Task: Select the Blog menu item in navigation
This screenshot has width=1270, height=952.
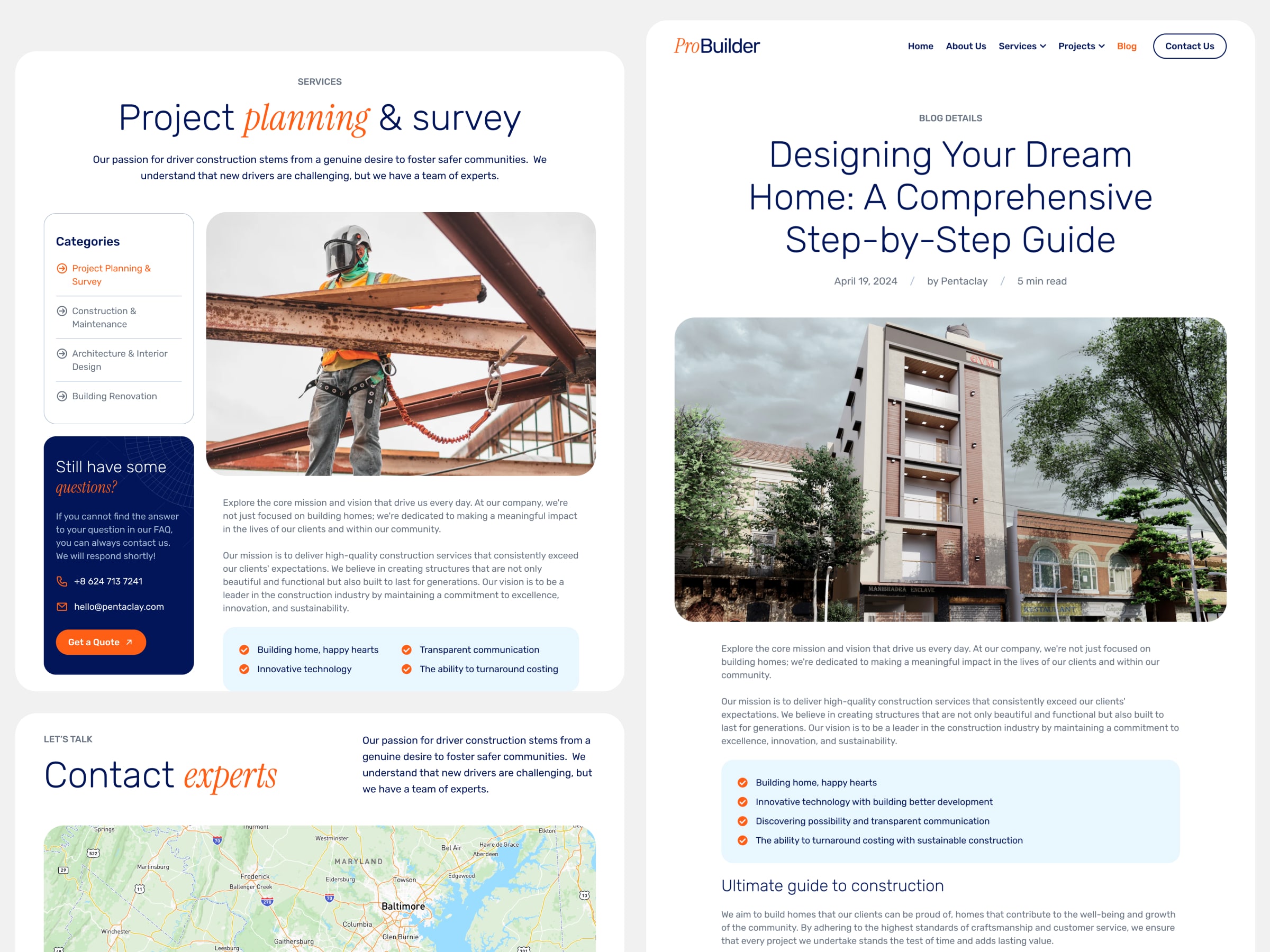Action: click(1127, 46)
